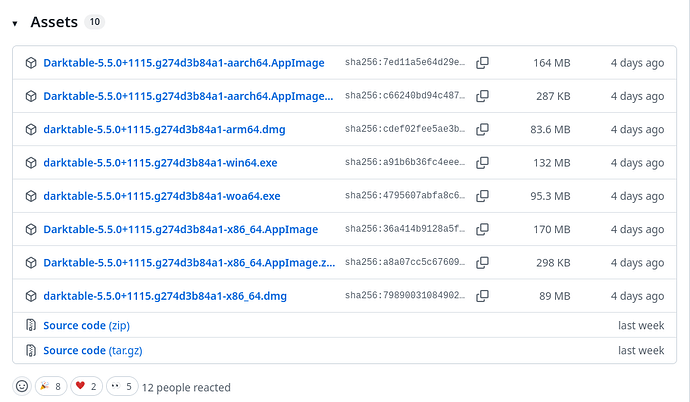This screenshot has height=402, width=690.
Task: Click hash text sha256:79890031084902
Action: coord(405,295)
